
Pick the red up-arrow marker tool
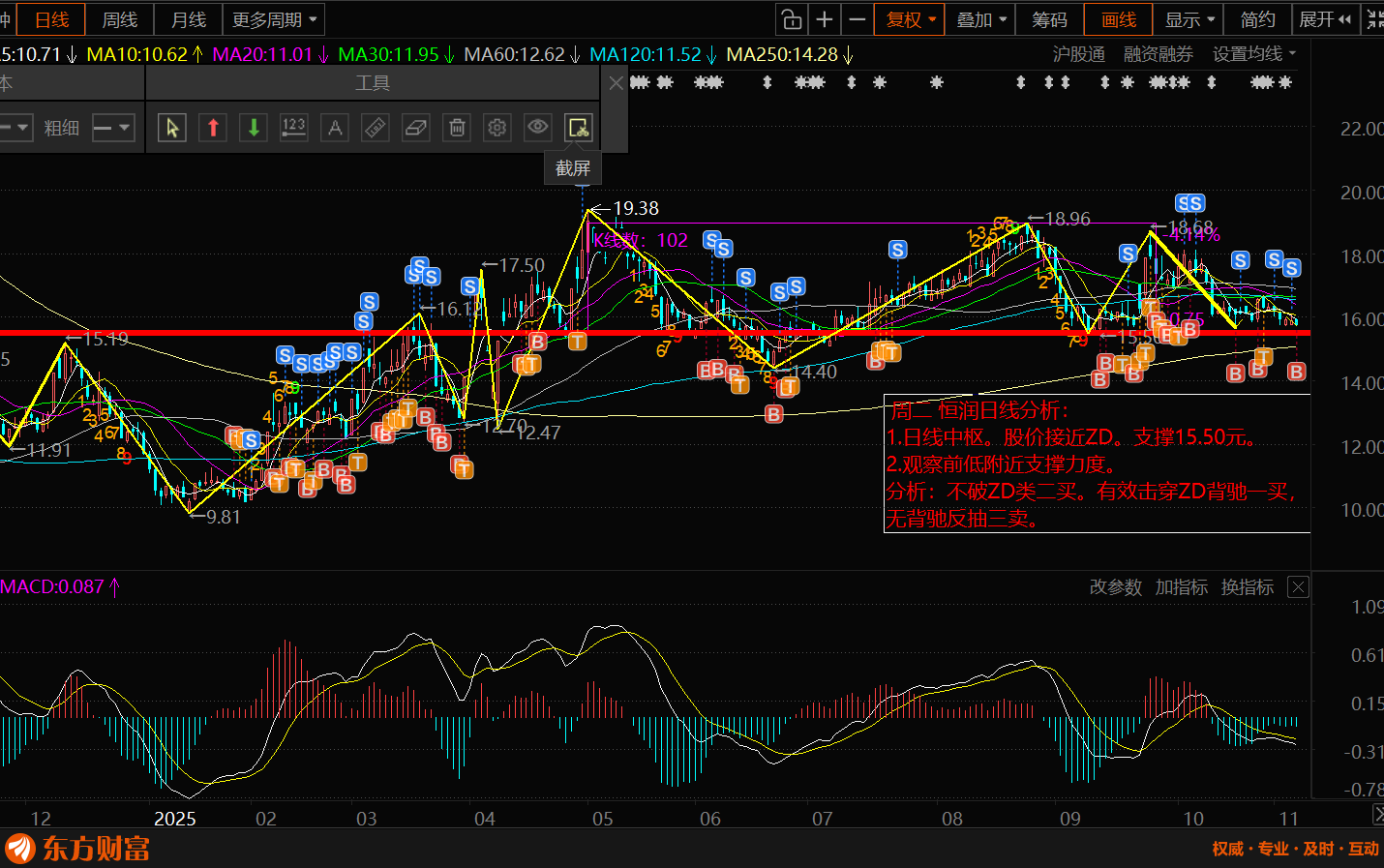(x=213, y=128)
